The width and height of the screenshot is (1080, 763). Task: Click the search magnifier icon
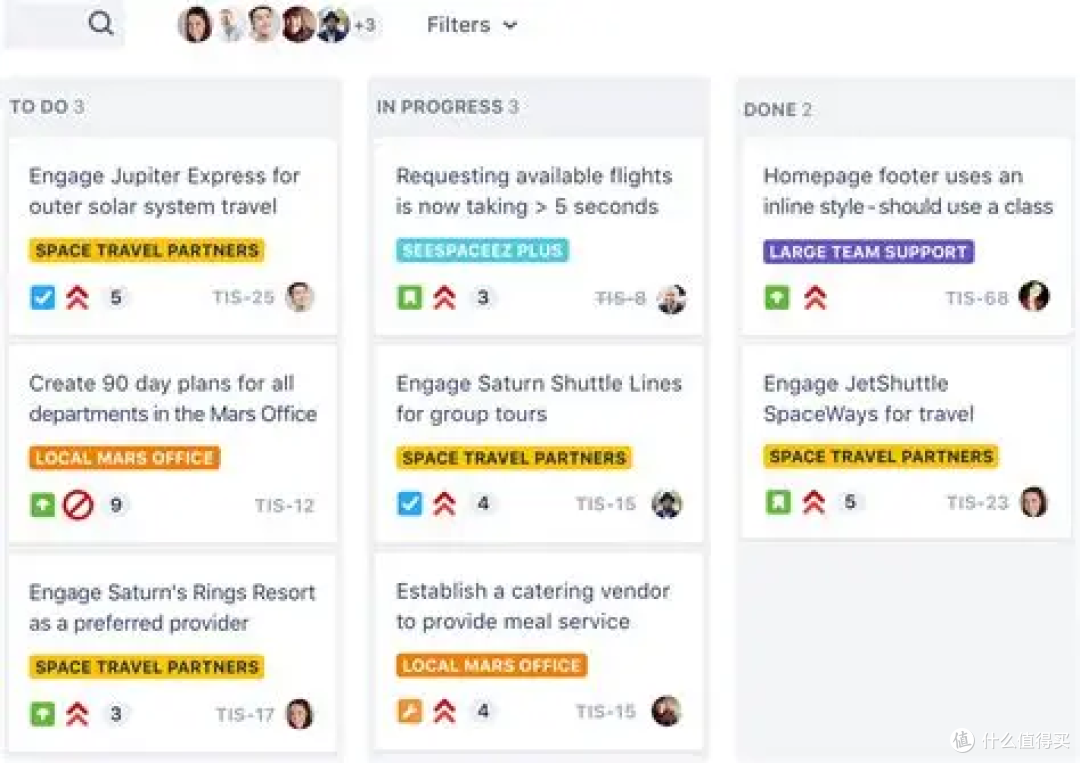pos(101,23)
